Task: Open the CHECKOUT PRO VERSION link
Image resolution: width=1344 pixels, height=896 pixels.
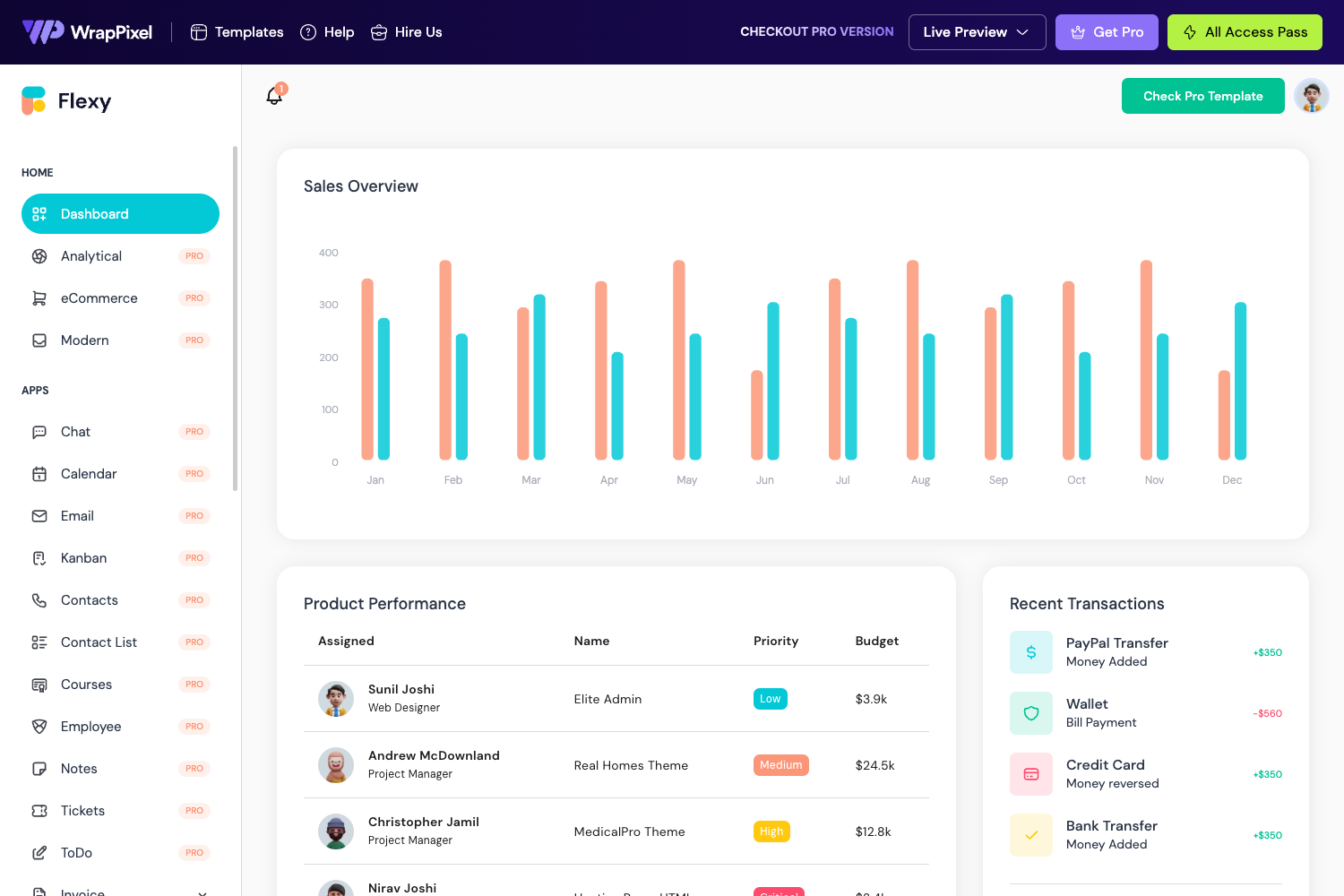Action: point(816,31)
